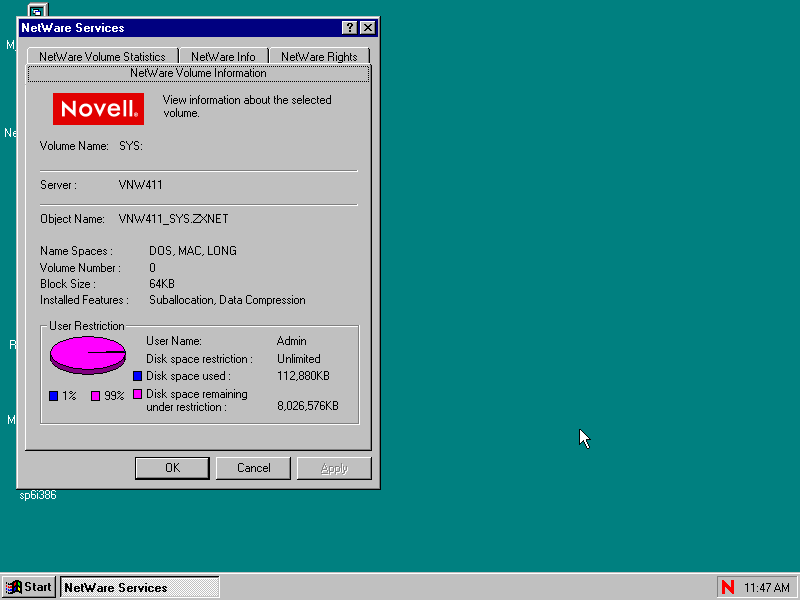Click the volume description text
The height and width of the screenshot is (600, 800).
(x=247, y=106)
